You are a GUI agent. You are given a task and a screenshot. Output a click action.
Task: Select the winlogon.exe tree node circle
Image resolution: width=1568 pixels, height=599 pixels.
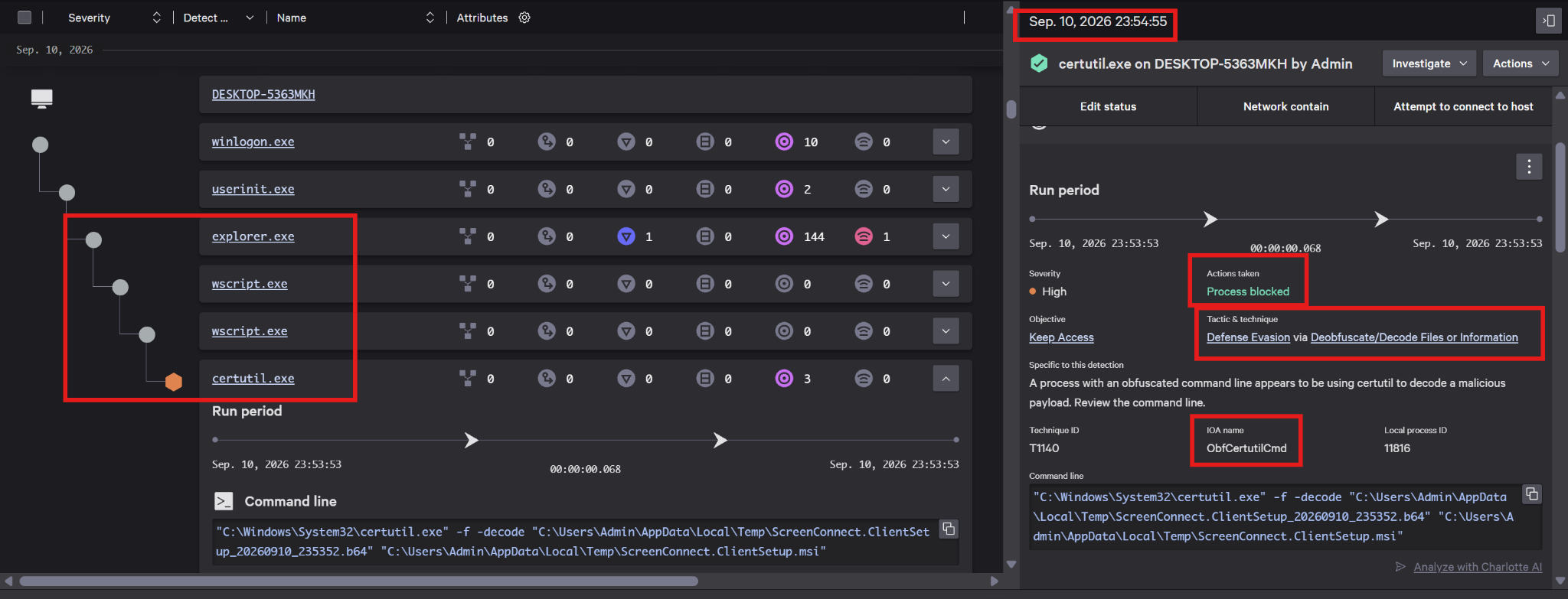coord(41,145)
